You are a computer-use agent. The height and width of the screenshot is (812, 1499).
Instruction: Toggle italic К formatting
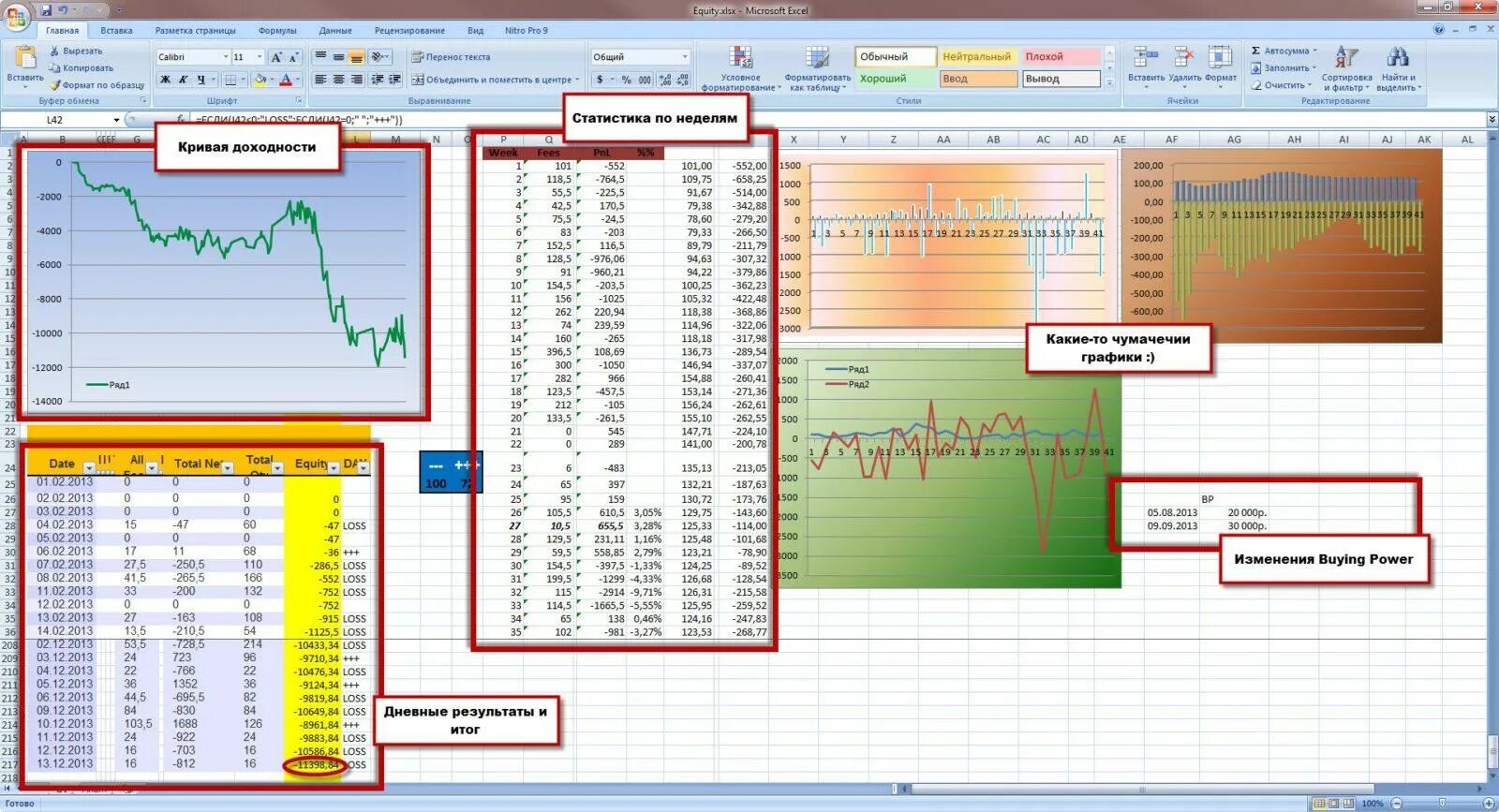point(183,80)
